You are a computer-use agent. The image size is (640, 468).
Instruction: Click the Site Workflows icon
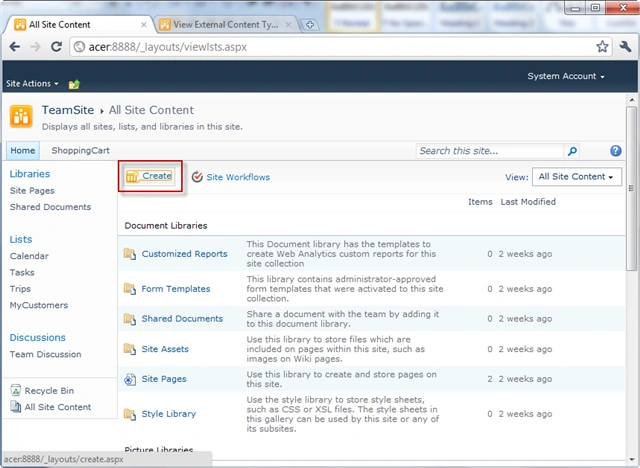tap(197, 177)
